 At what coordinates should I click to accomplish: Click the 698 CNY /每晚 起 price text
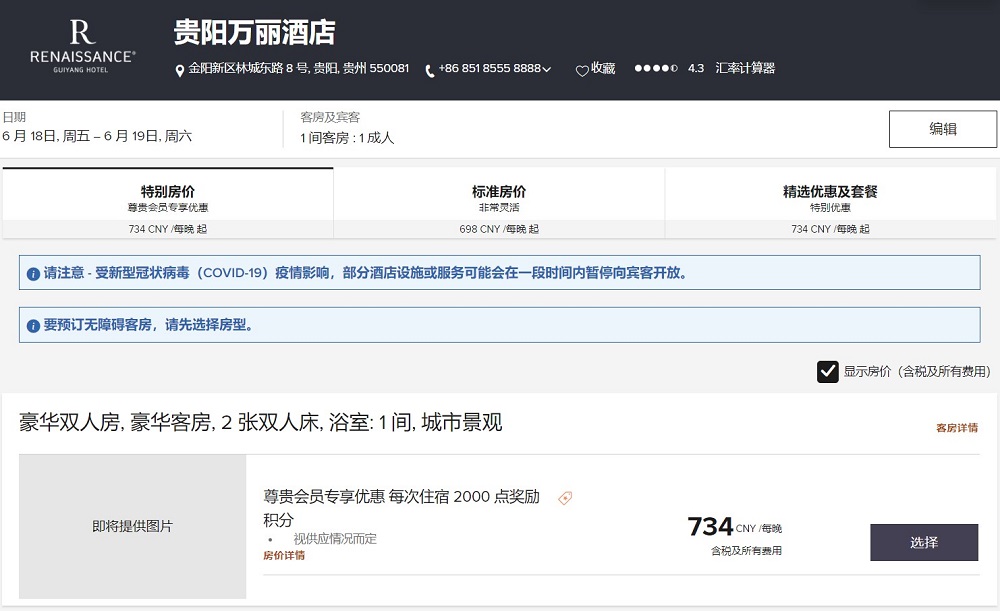pyautogui.click(x=499, y=229)
